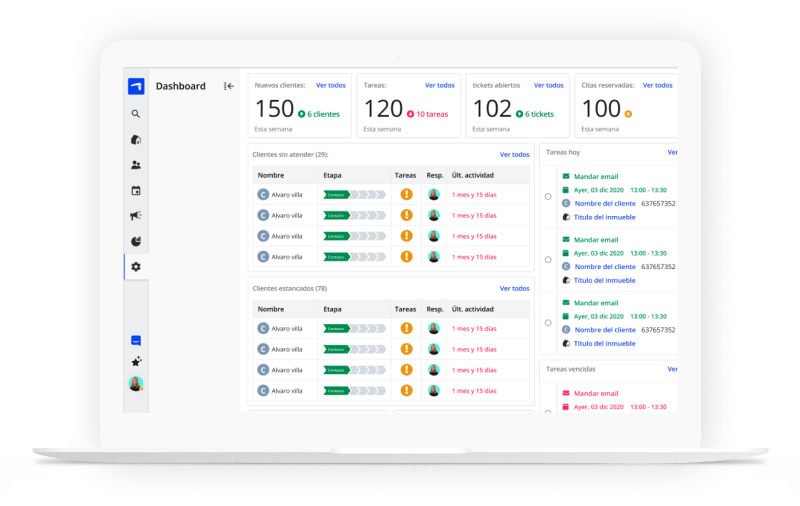Viewport: 800px width, 506px height.
Task: Open the calendar icon in sidebar
Action: tap(136, 191)
